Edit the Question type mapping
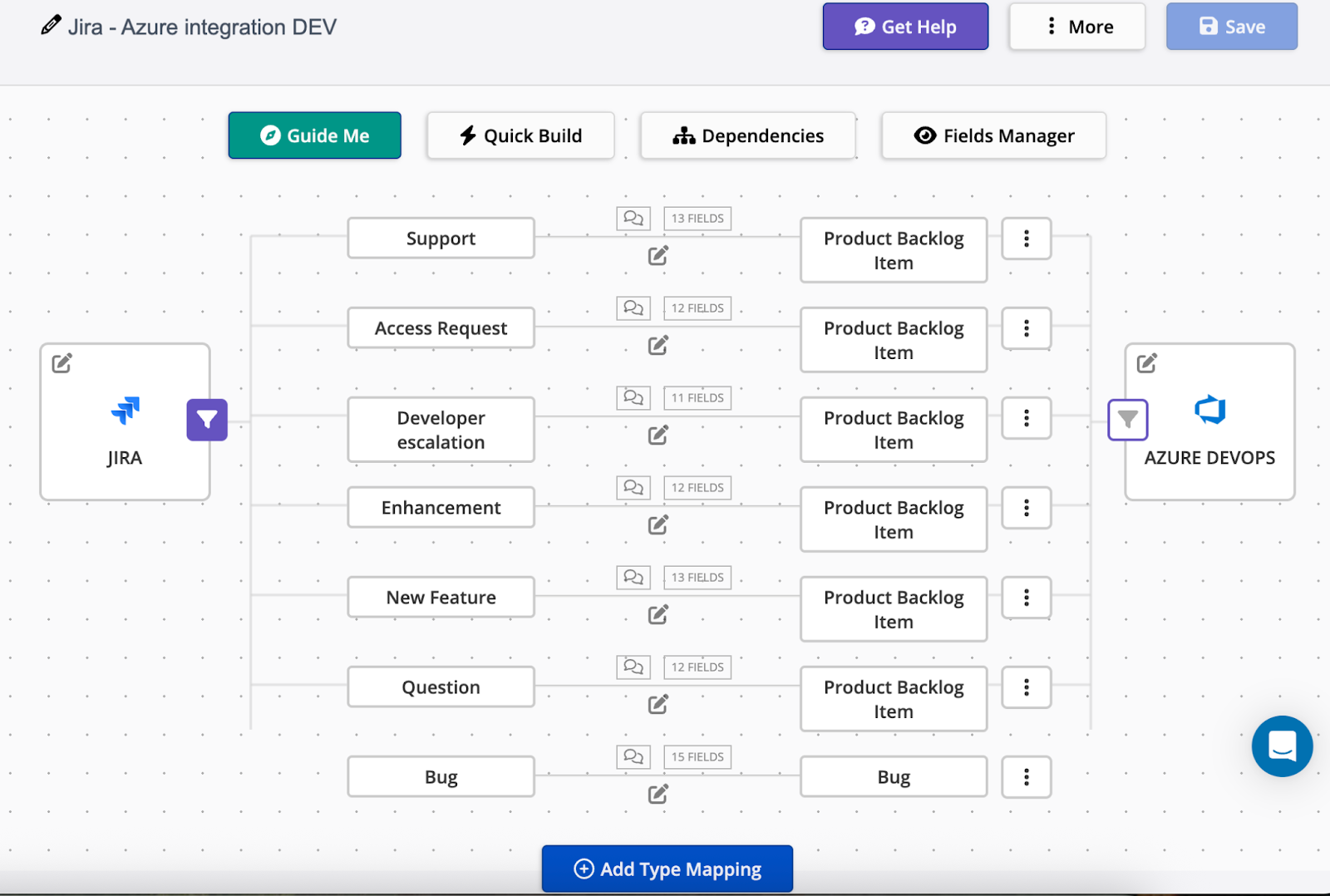This screenshot has width=1330, height=896. (658, 705)
